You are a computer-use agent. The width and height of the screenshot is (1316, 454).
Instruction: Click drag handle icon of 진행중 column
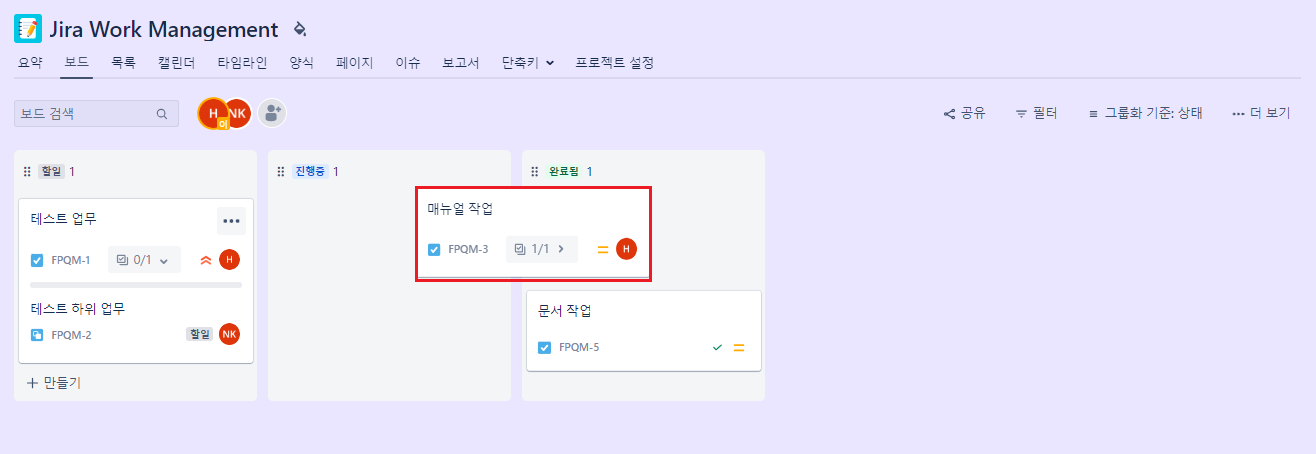pyautogui.click(x=281, y=172)
